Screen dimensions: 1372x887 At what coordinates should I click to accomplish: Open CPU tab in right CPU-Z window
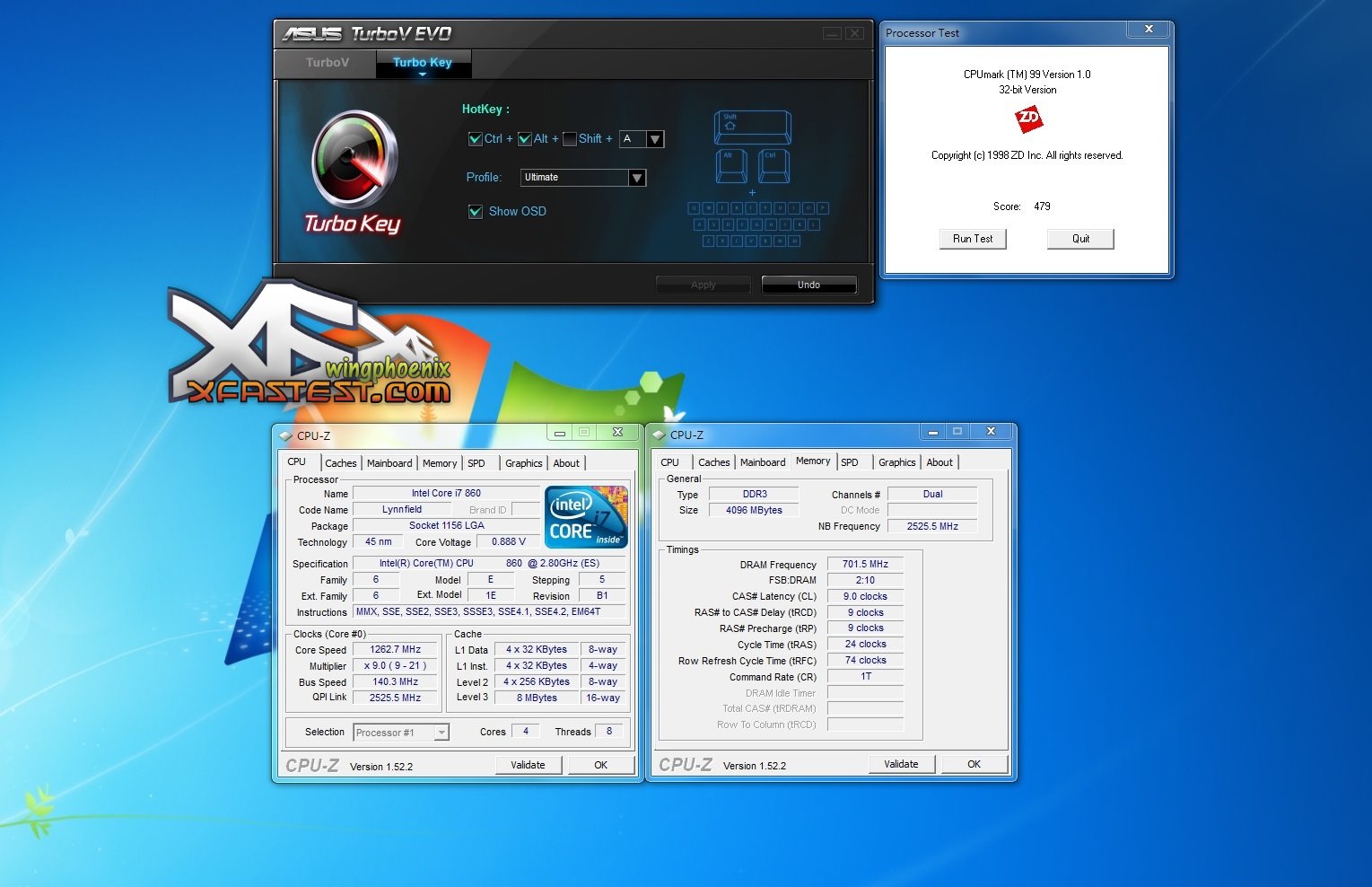(x=670, y=462)
